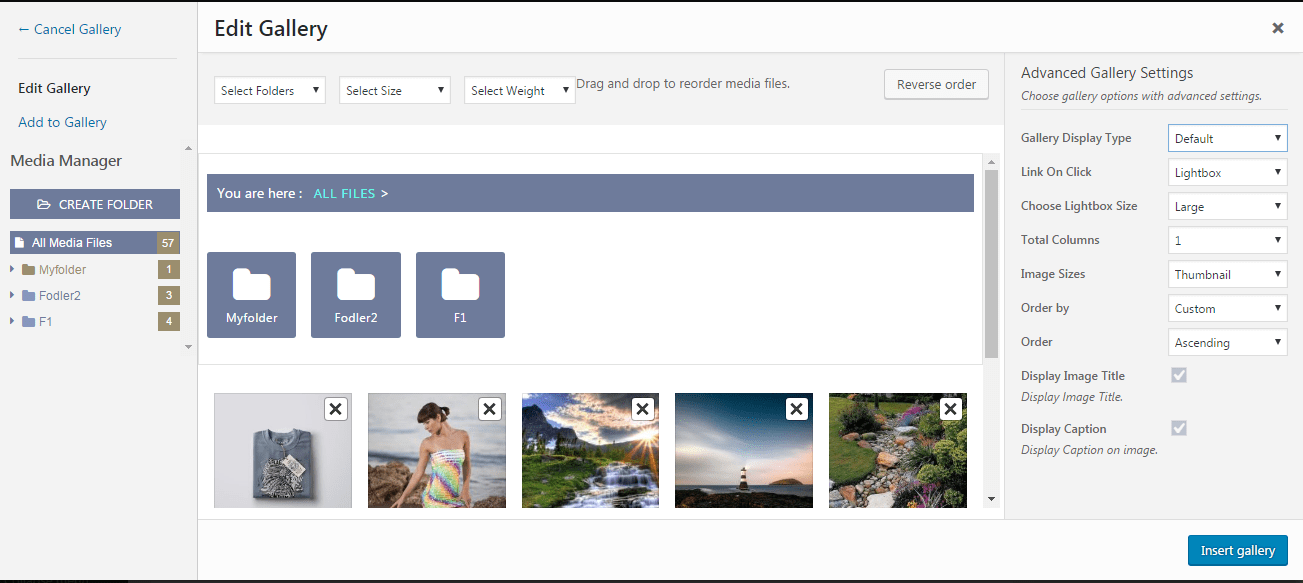Open the Myfolder folder in the media browser
The width and height of the screenshot is (1303, 583).
[x=251, y=295]
